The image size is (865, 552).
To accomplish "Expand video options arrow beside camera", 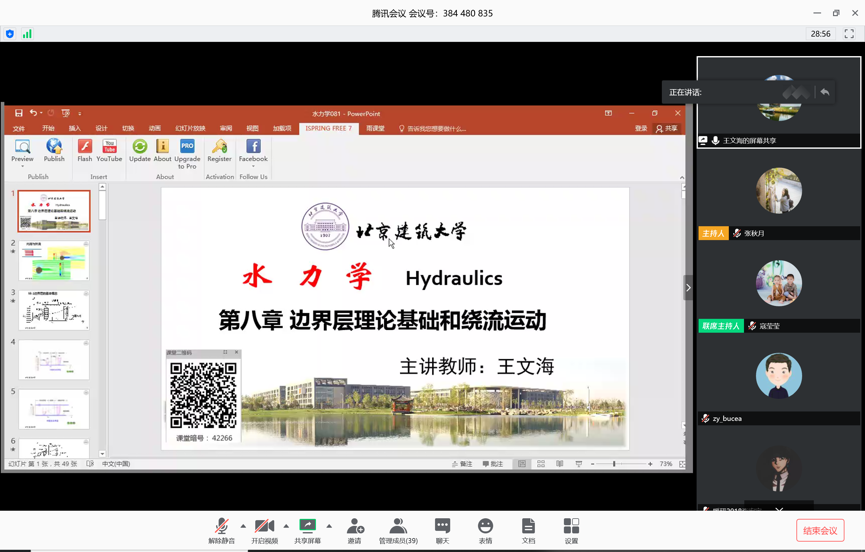I will [x=286, y=526].
